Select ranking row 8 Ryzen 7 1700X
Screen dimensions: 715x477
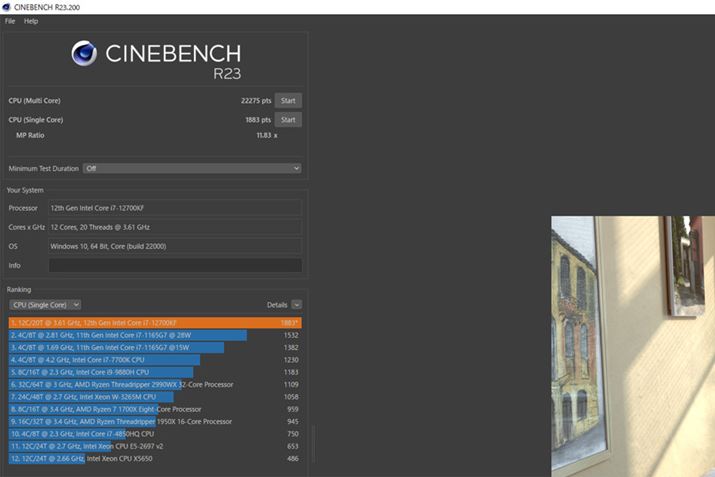coord(155,409)
